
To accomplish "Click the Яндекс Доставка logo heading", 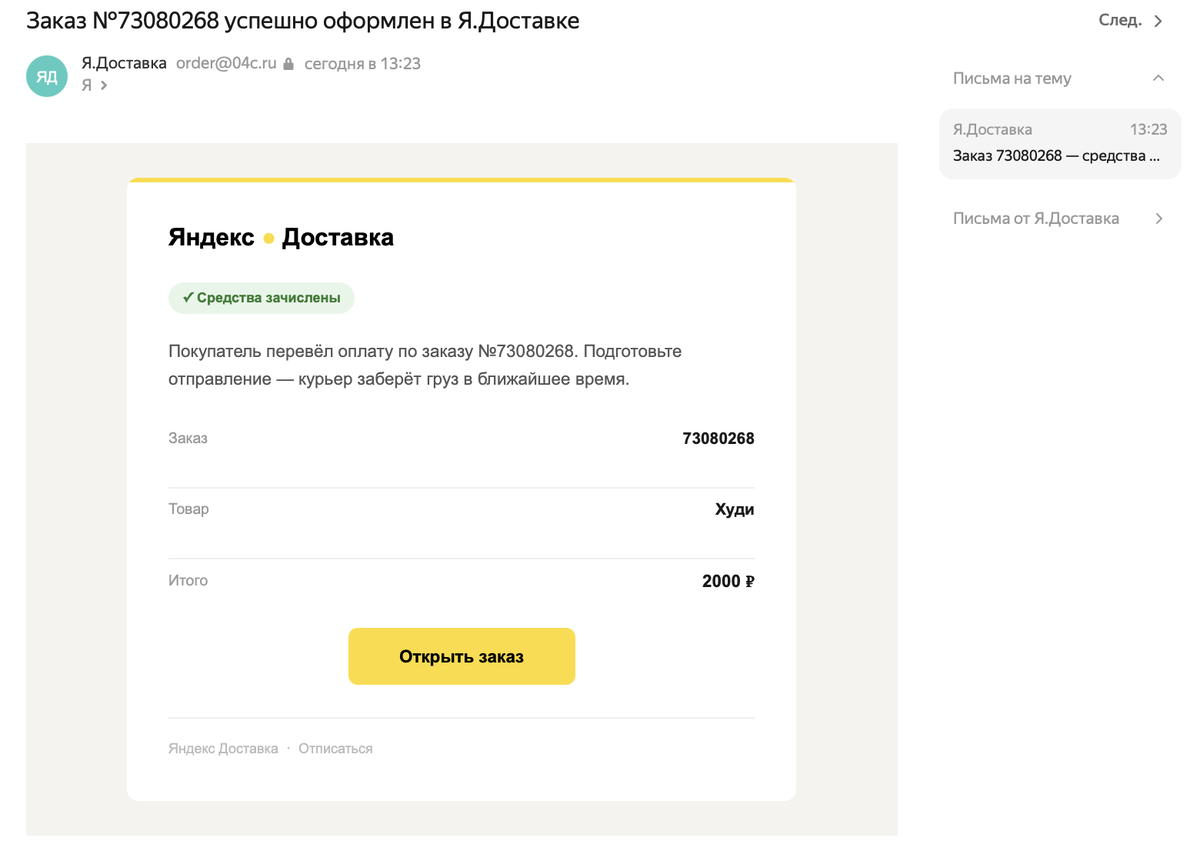I will [x=281, y=238].
